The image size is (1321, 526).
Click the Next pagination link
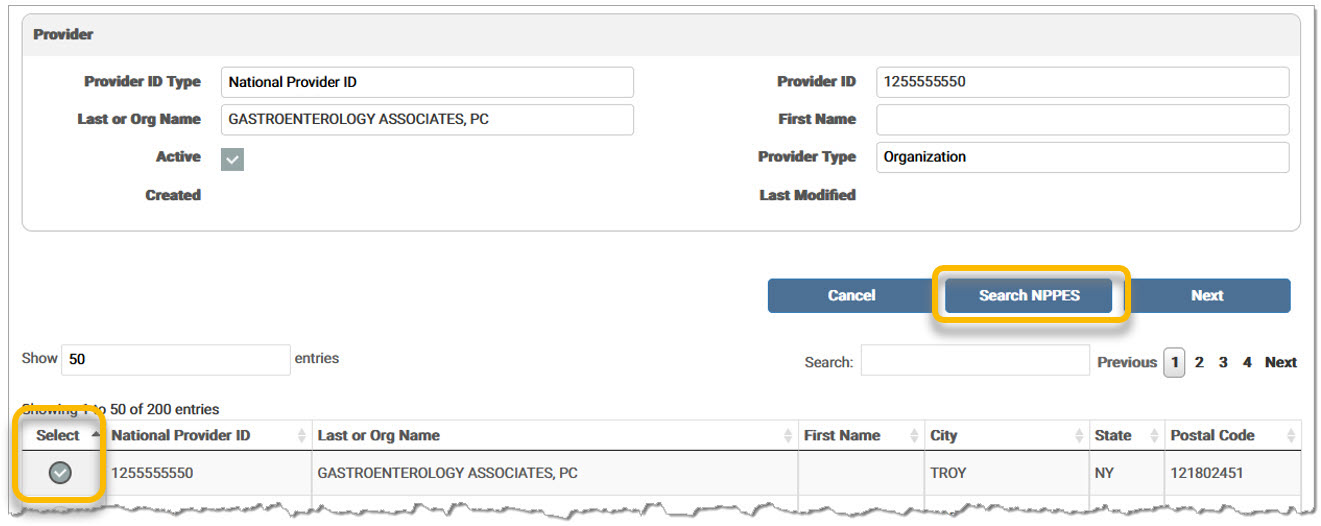pyautogui.click(x=1281, y=362)
